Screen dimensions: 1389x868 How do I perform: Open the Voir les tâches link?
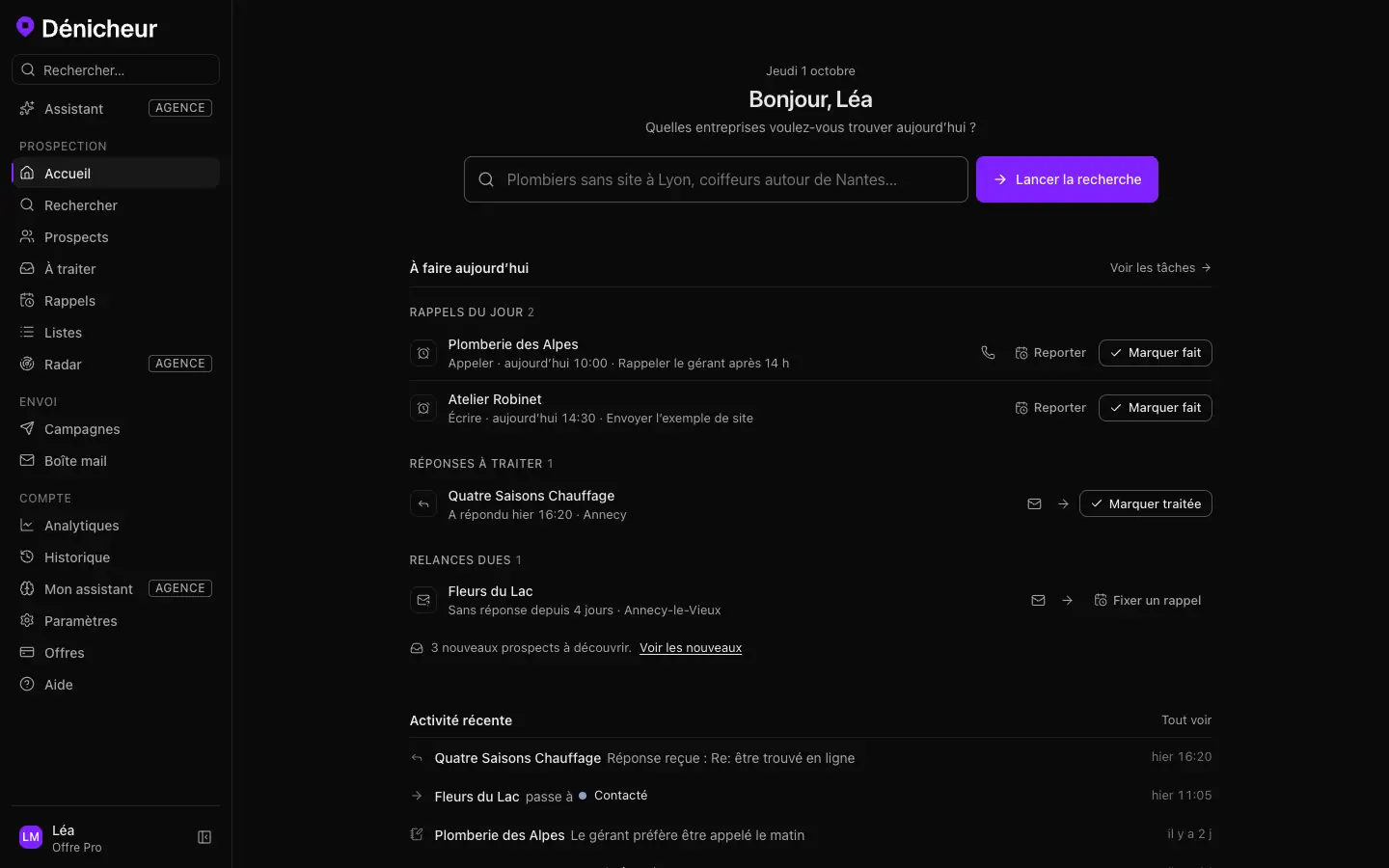point(1160,268)
